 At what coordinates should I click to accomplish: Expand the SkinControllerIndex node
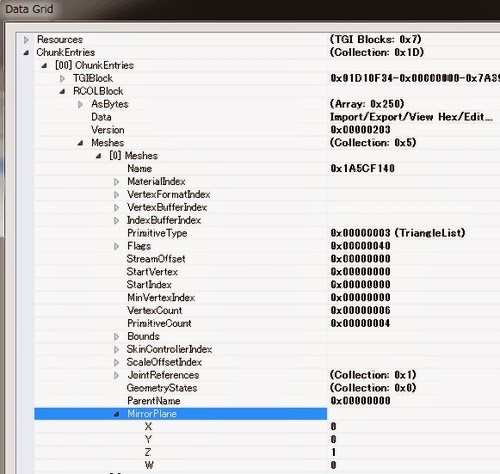tap(116, 350)
